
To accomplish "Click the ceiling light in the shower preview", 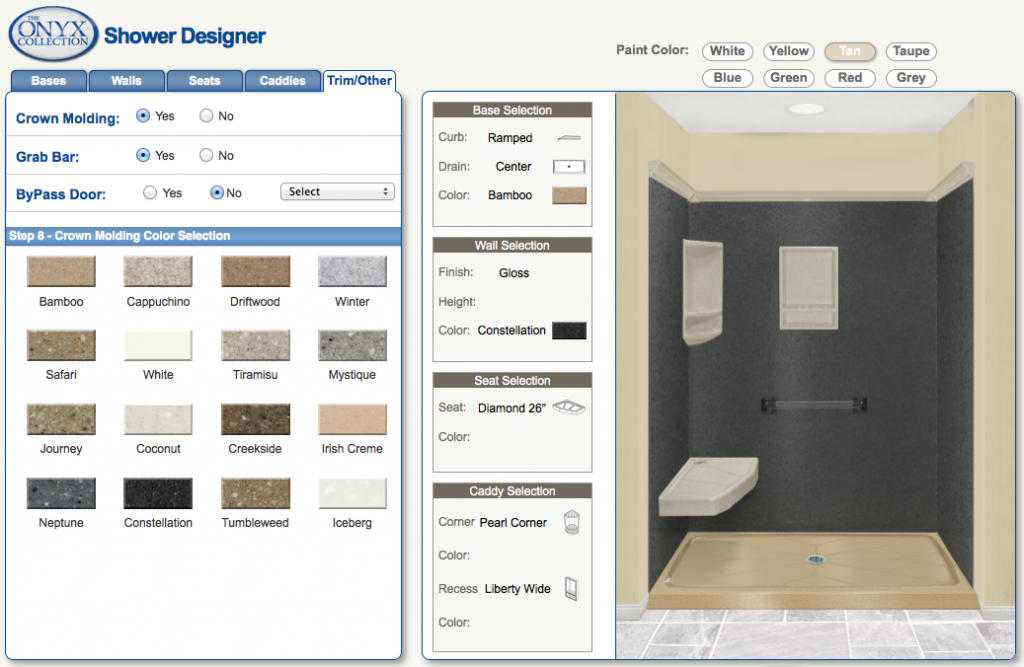I will click(x=806, y=108).
